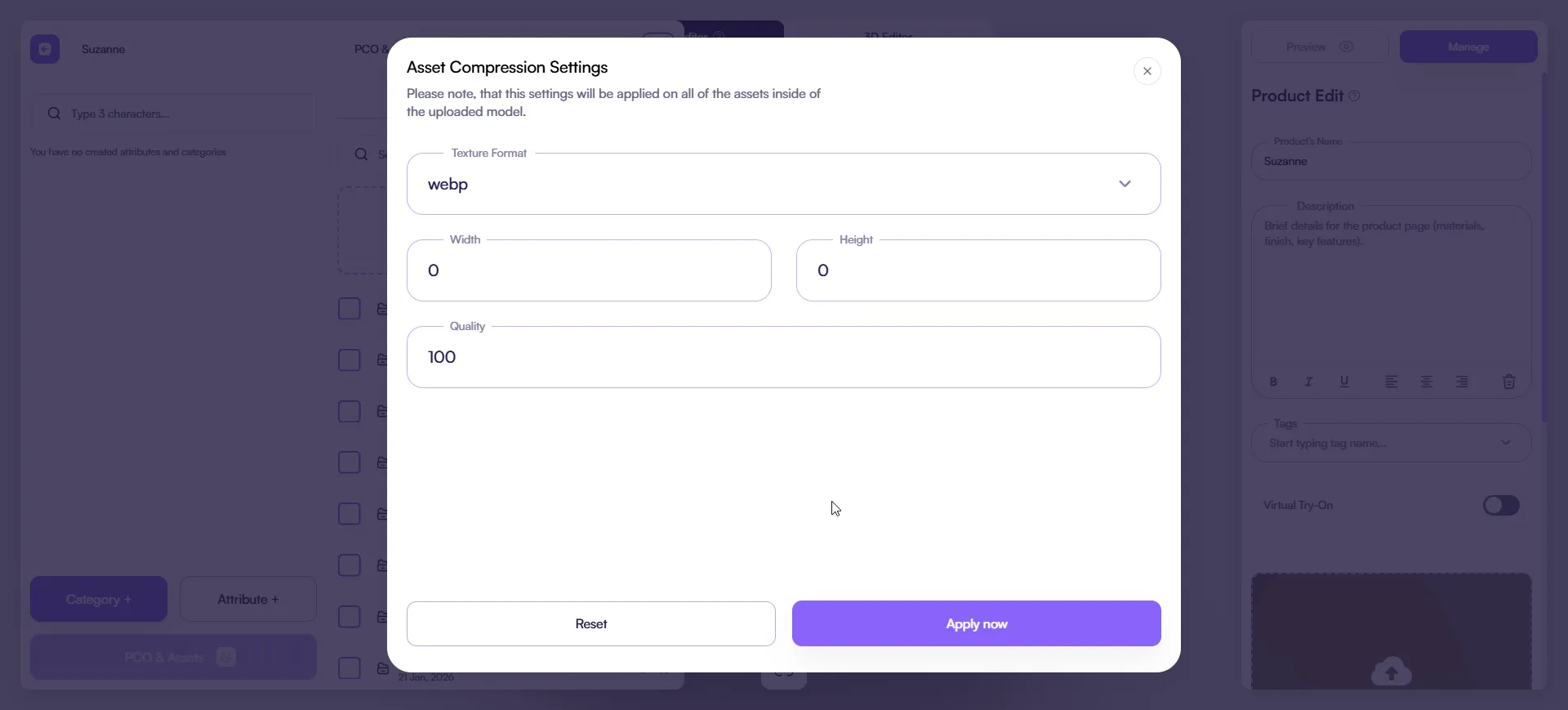Align description text left

pos(1392,382)
